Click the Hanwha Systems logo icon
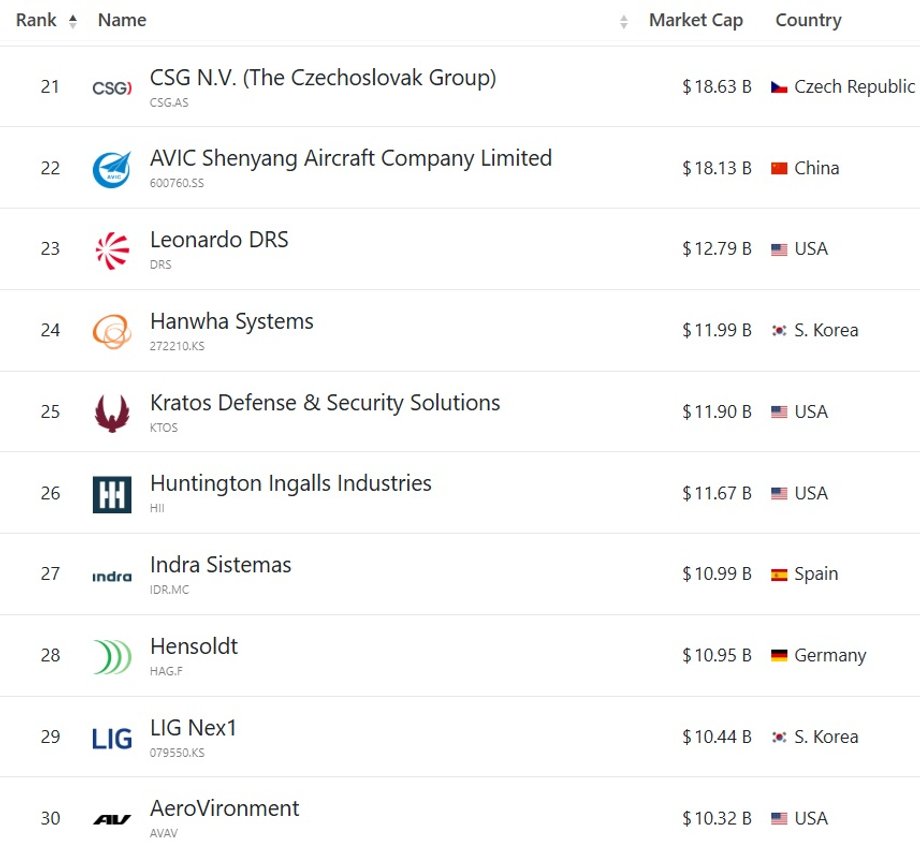 pos(112,331)
